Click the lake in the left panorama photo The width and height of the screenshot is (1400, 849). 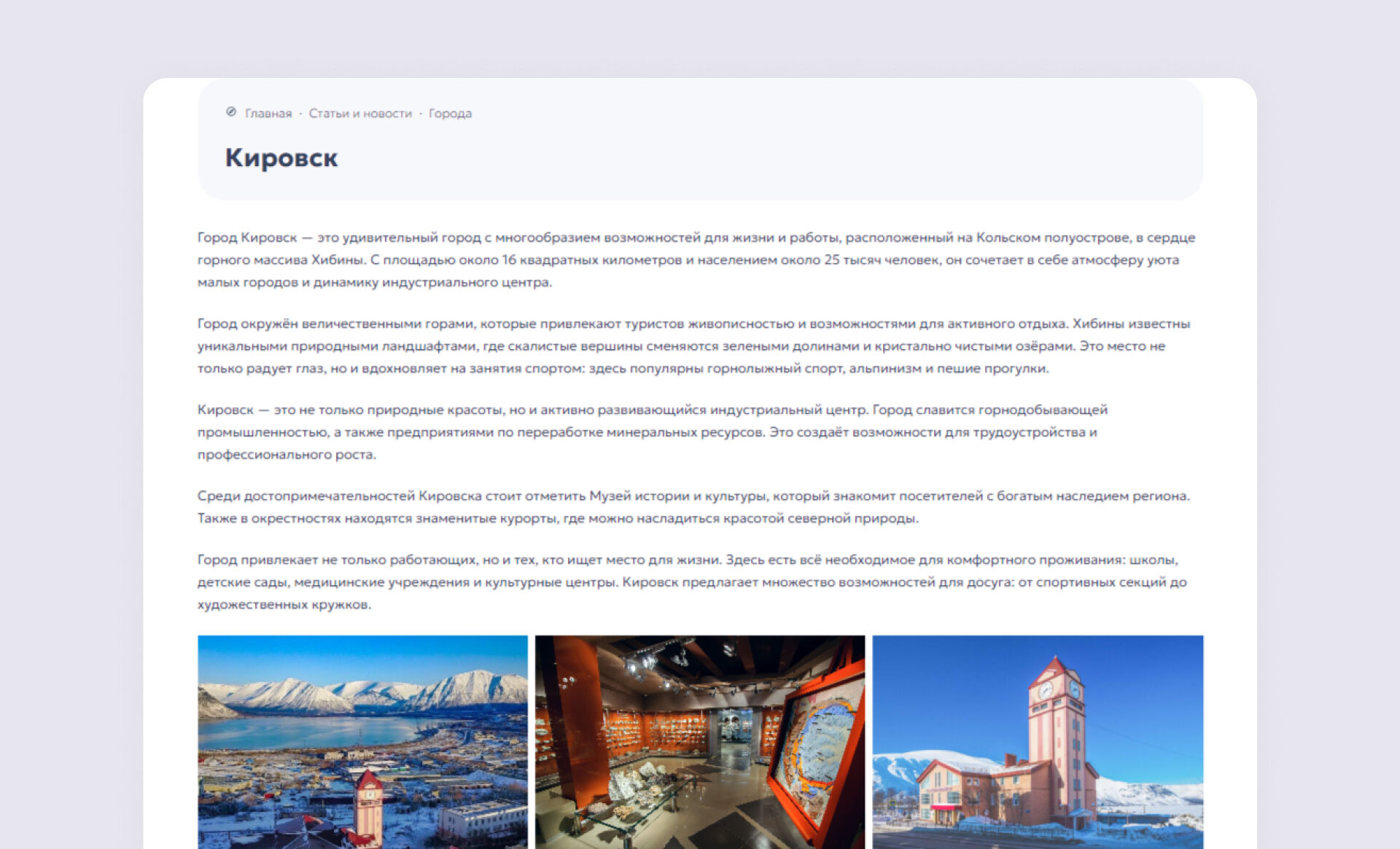click(306, 731)
